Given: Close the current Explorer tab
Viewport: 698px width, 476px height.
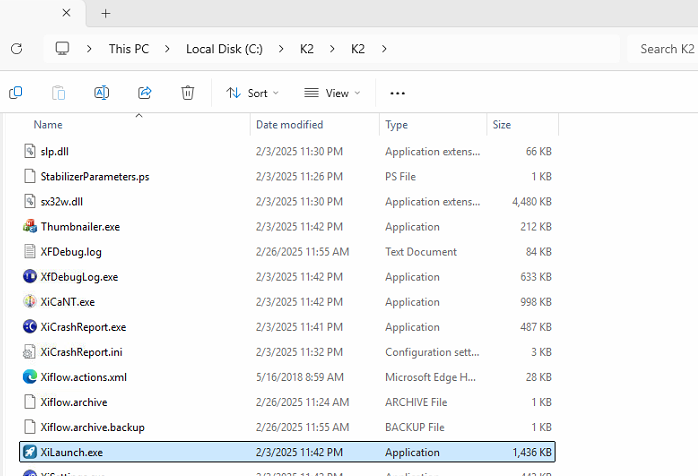Looking at the screenshot, I should [x=66, y=13].
